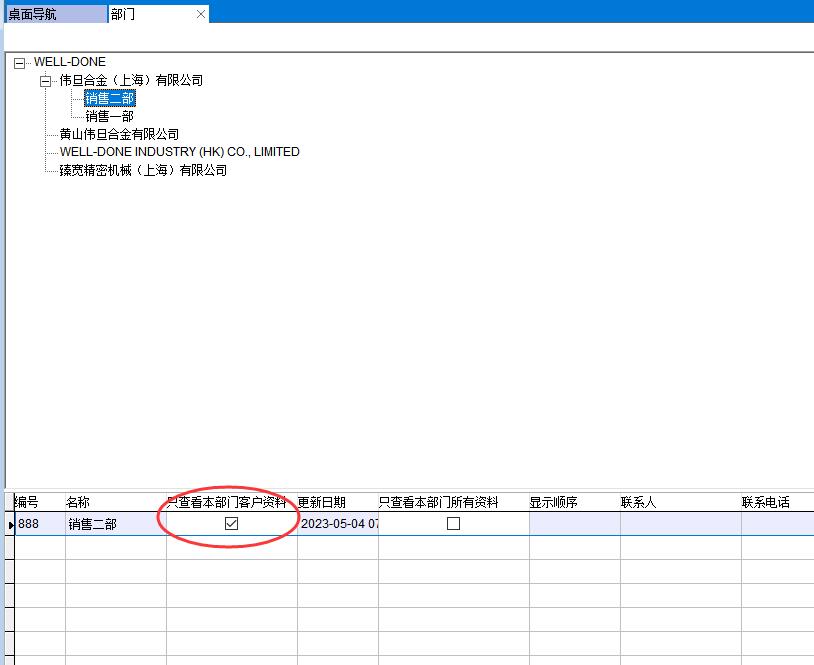Click the row indicator arrow beside 888
This screenshot has width=814, height=665.
10,524
